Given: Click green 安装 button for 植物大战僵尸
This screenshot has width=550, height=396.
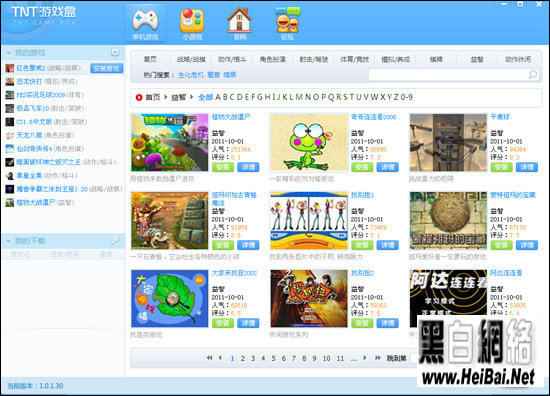Looking at the screenshot, I should (223, 167).
